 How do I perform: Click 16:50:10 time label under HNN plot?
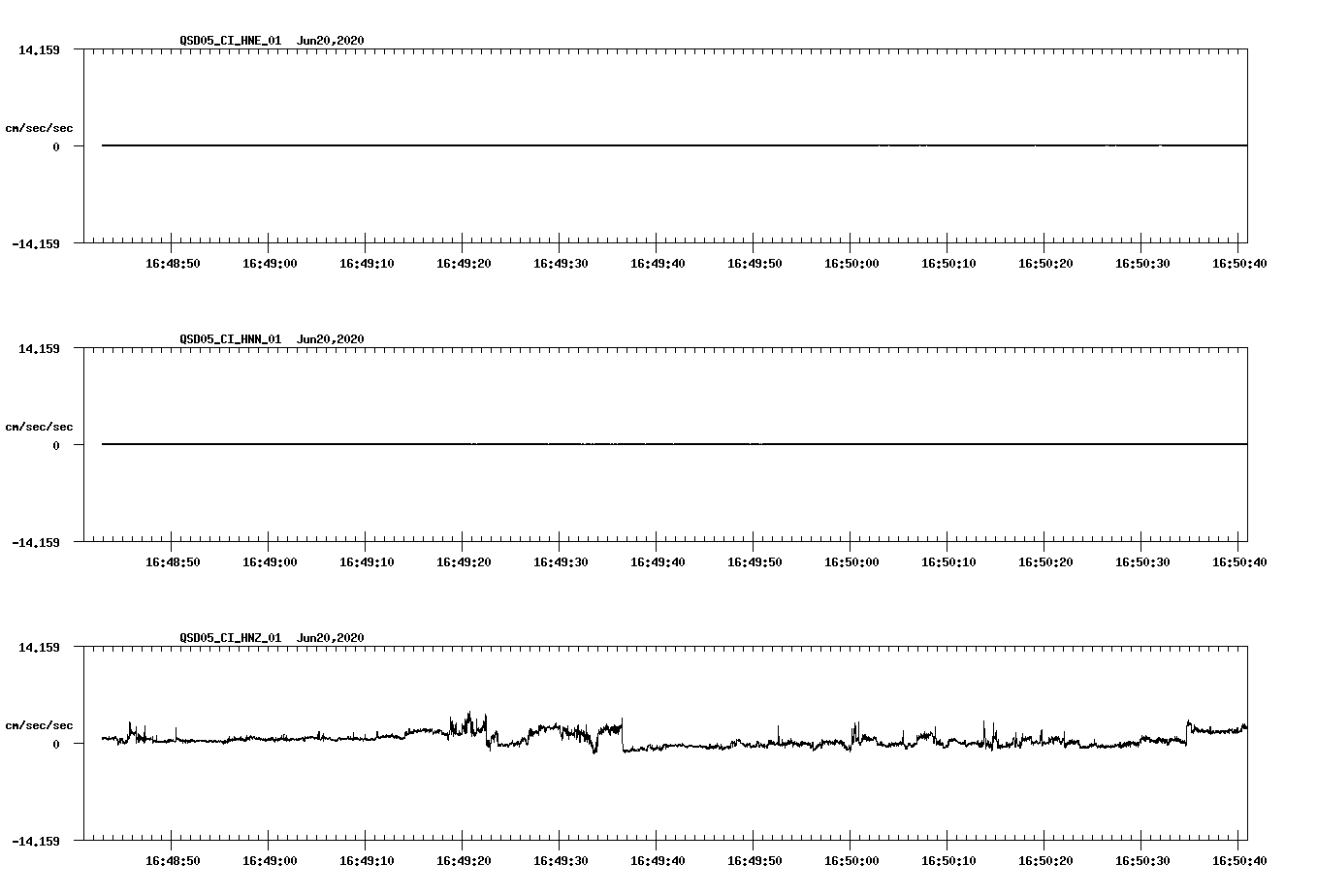point(948,562)
